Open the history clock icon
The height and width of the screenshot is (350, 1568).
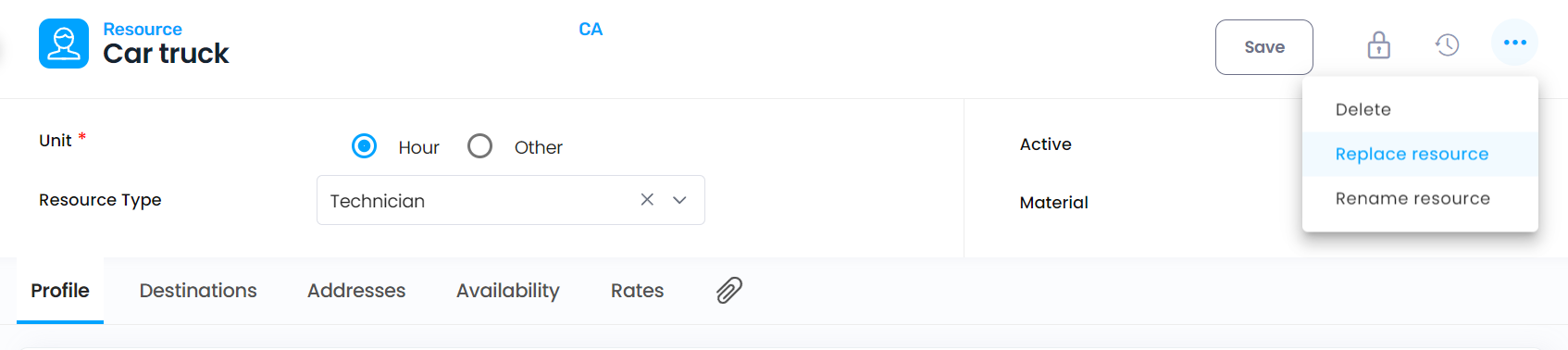pos(1448,44)
